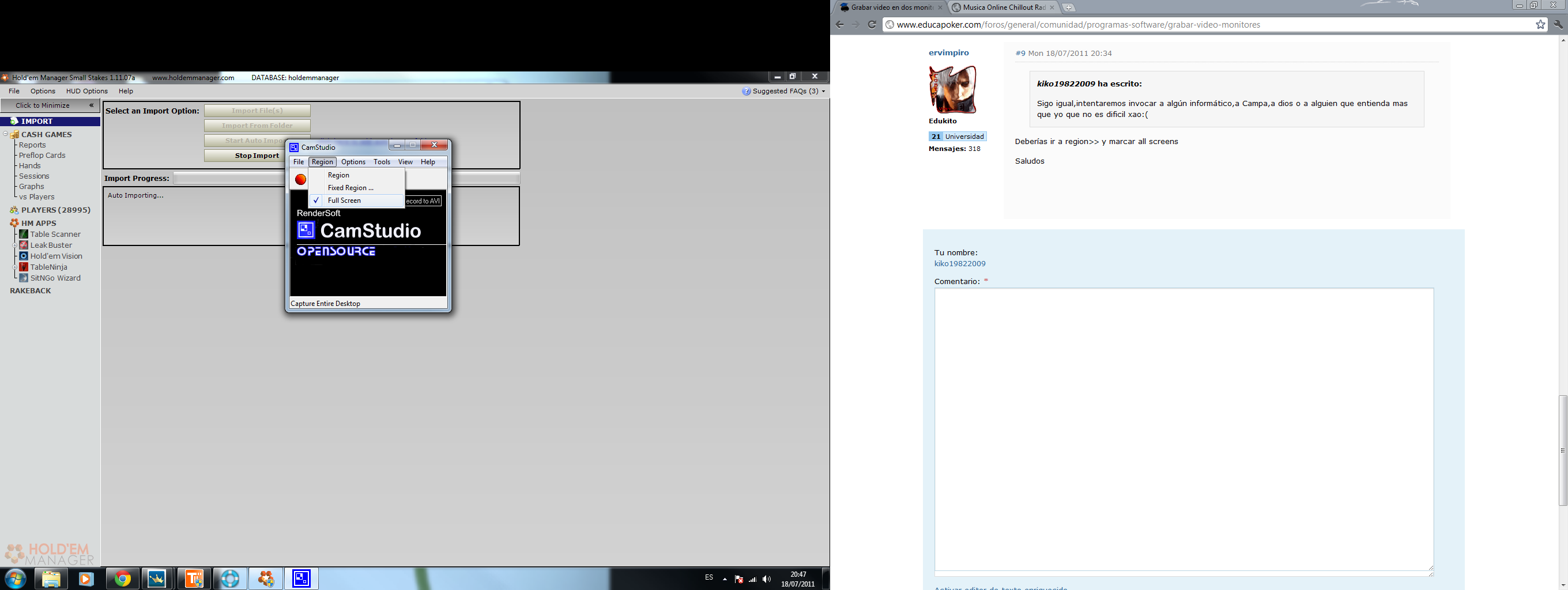The image size is (1568, 590).
Task: Collapse the CASH GAMES tree node
Action: click(6, 134)
